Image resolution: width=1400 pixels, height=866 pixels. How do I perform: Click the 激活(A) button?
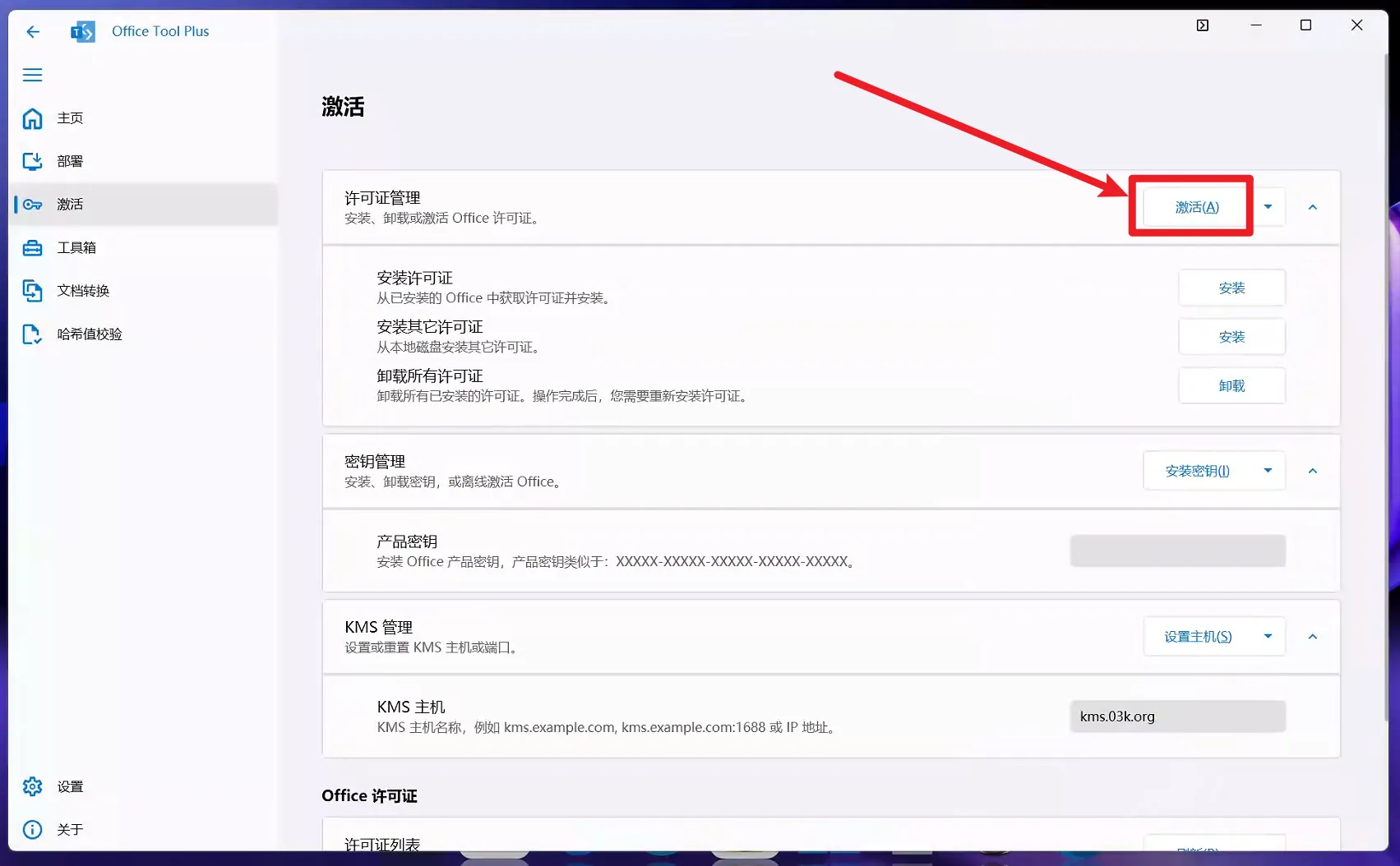tap(1197, 207)
